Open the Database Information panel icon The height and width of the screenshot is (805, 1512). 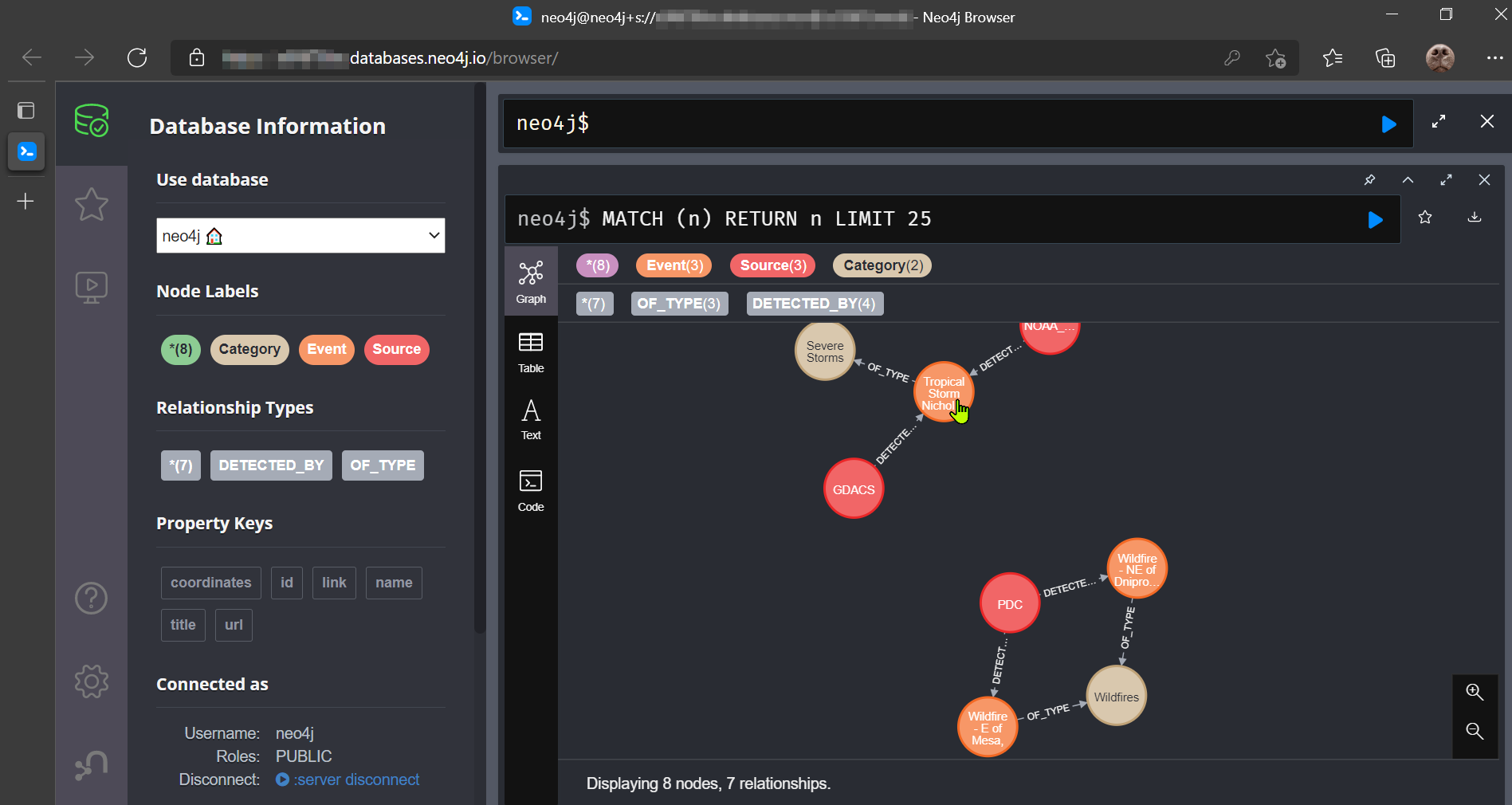(x=91, y=121)
